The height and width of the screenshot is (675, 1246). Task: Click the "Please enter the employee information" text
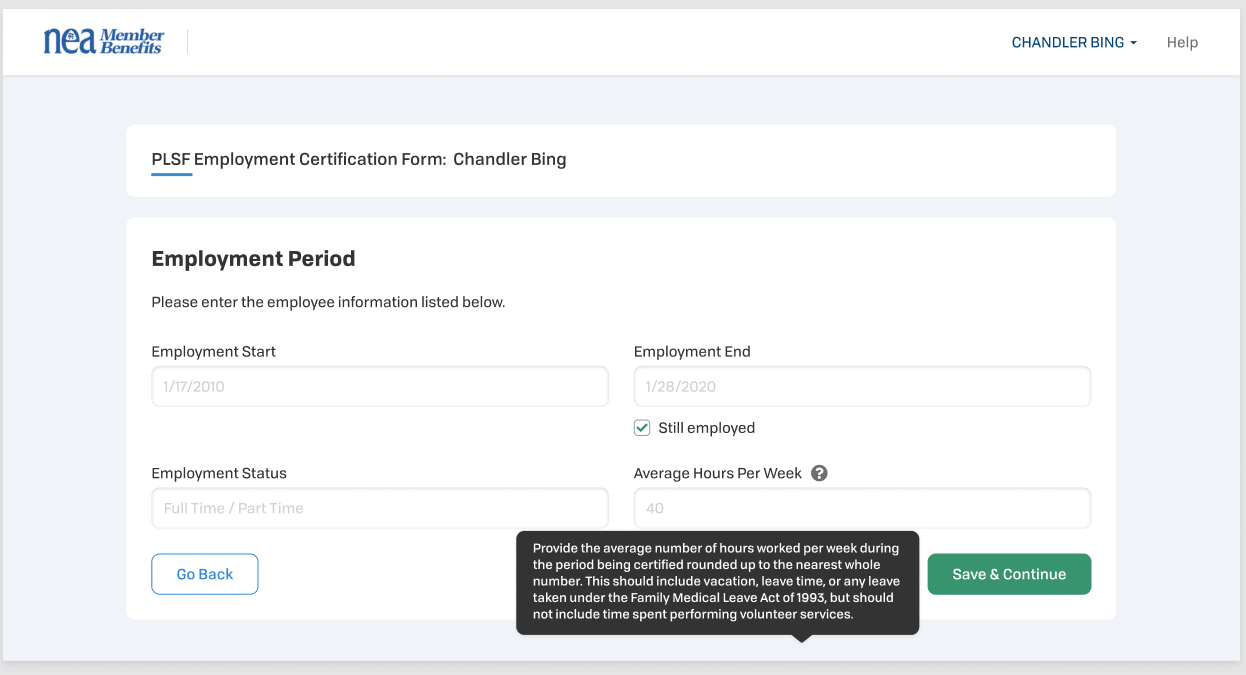pos(328,301)
